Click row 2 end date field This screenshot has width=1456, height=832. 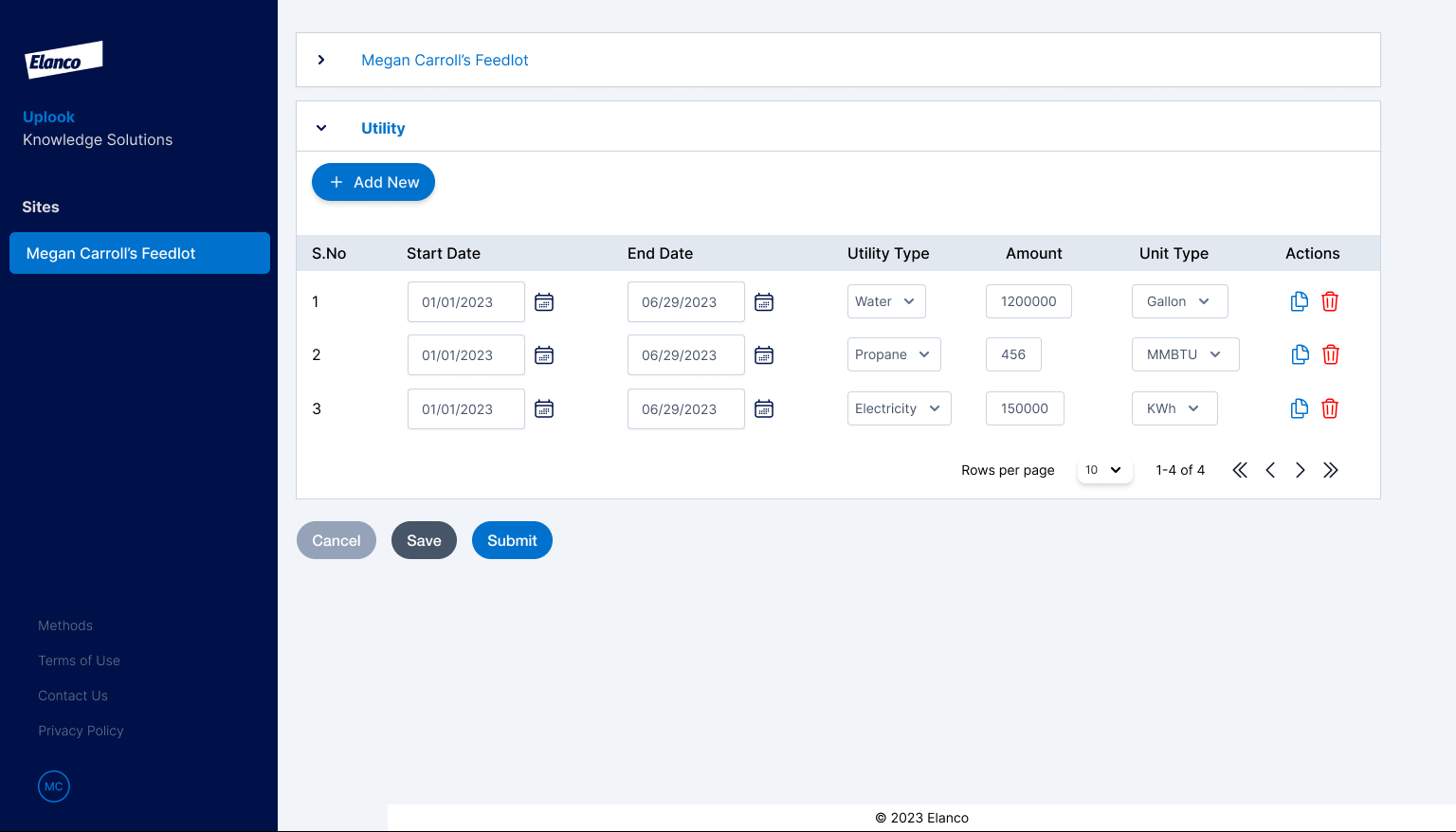686,355
